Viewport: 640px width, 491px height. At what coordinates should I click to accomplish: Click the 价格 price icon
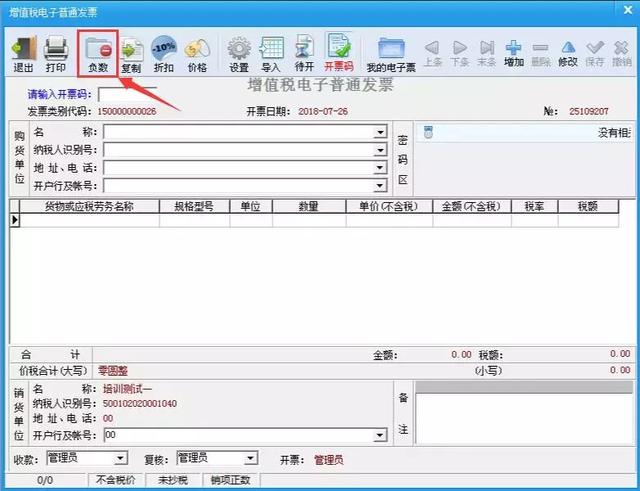tap(197, 54)
